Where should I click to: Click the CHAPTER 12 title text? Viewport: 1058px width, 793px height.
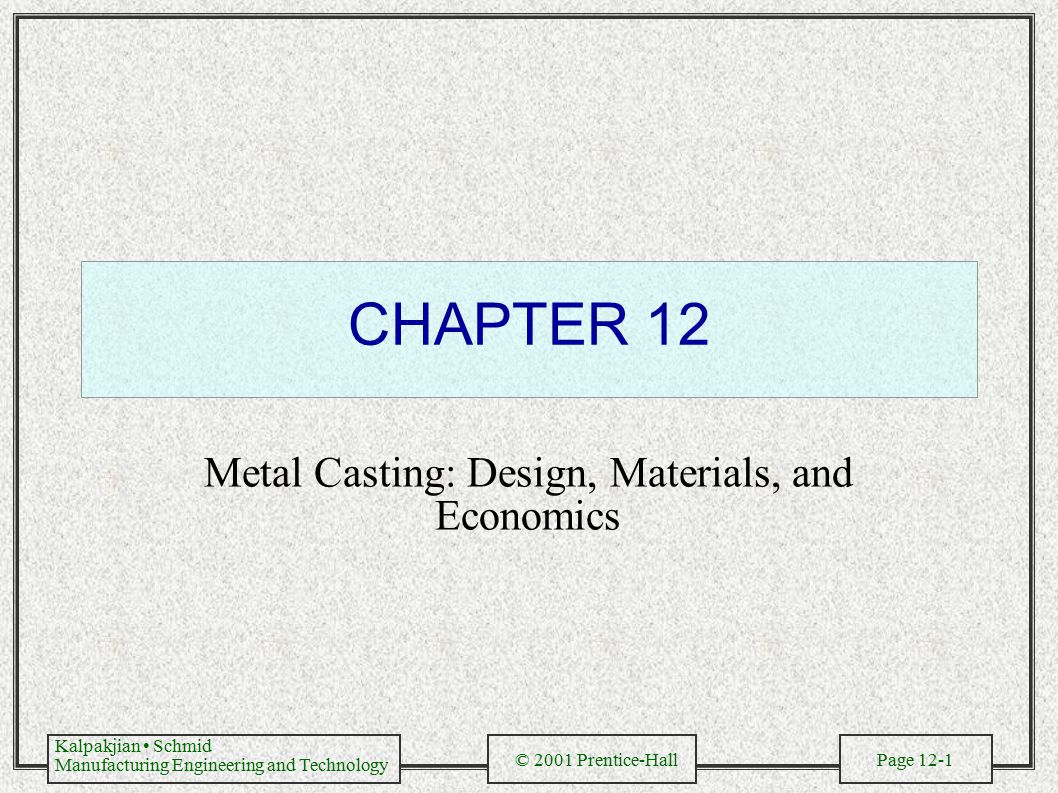pos(528,324)
